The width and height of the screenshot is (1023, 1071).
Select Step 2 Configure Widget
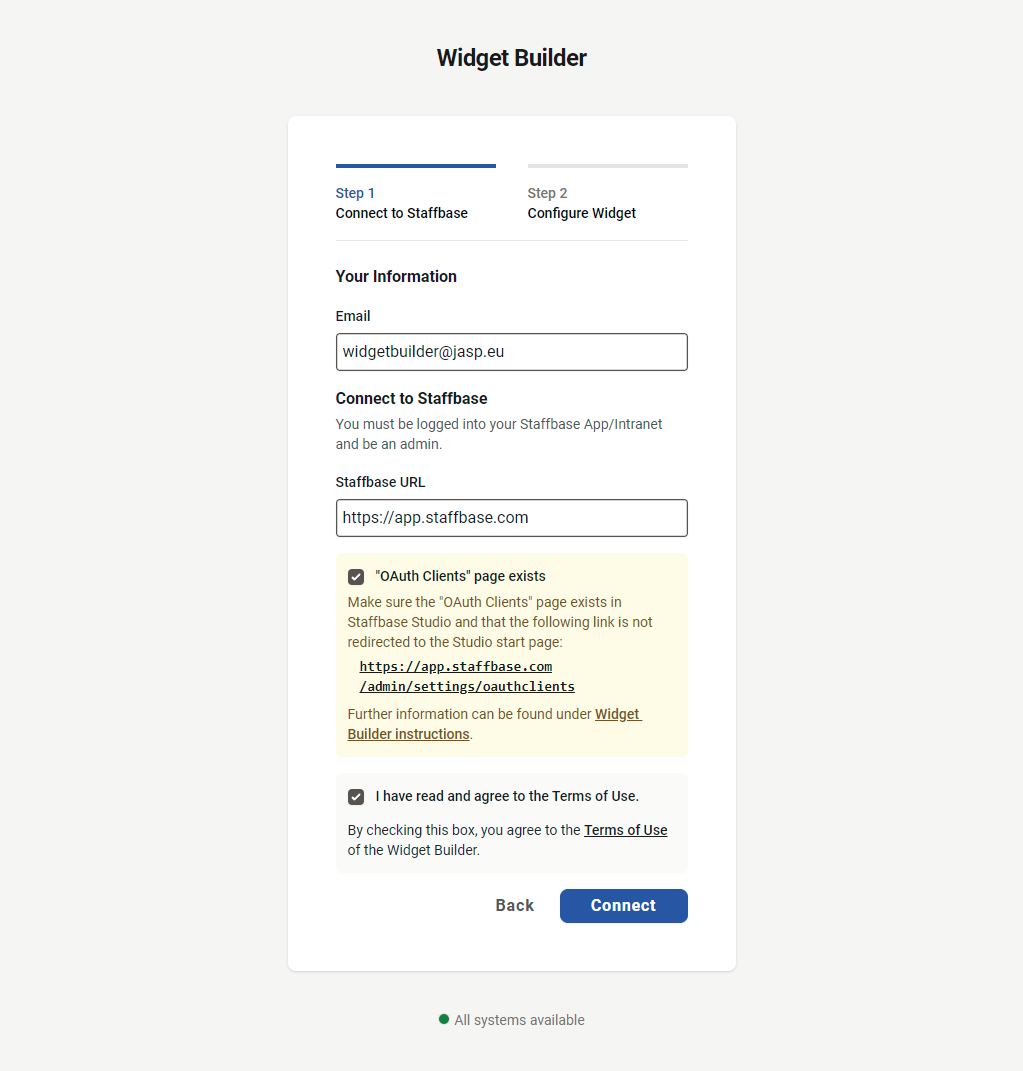pyautogui.click(x=581, y=203)
